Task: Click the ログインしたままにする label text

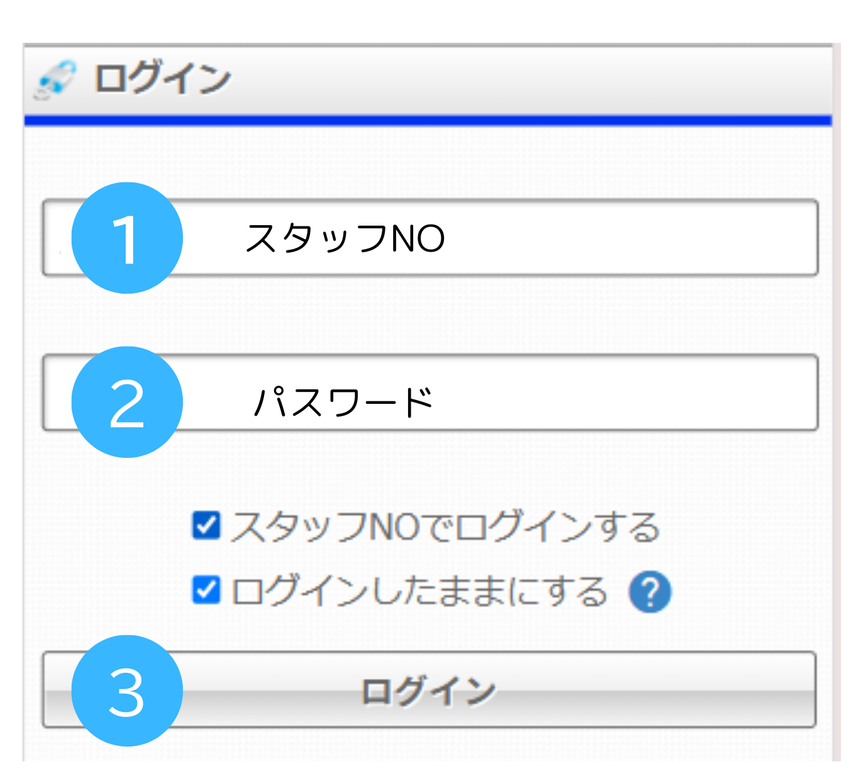Action: (x=419, y=591)
